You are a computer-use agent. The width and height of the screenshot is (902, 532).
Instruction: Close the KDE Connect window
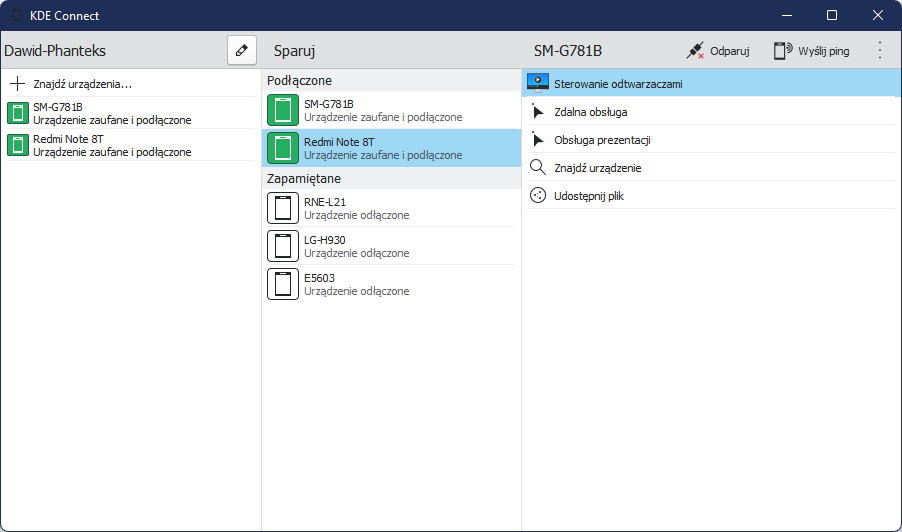pos(878,15)
